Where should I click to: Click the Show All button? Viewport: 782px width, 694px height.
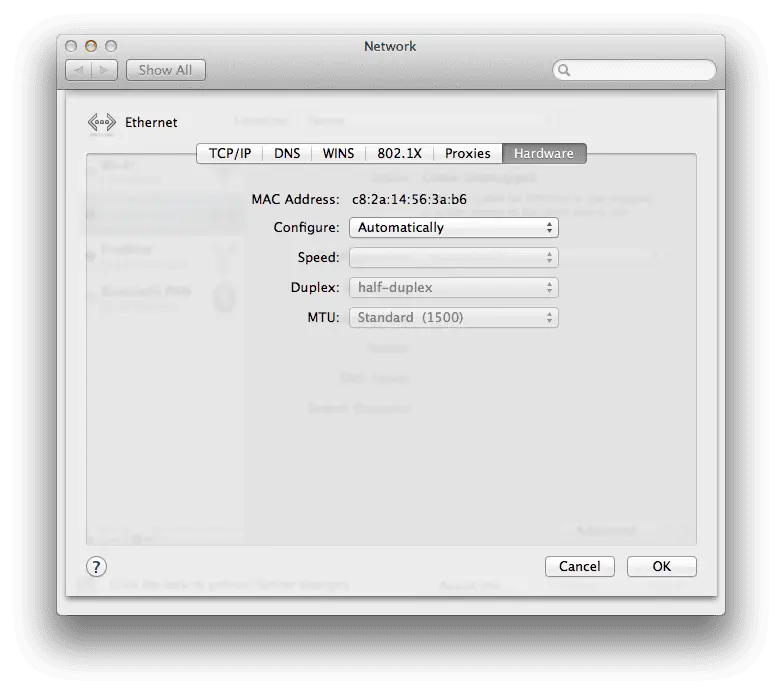166,70
